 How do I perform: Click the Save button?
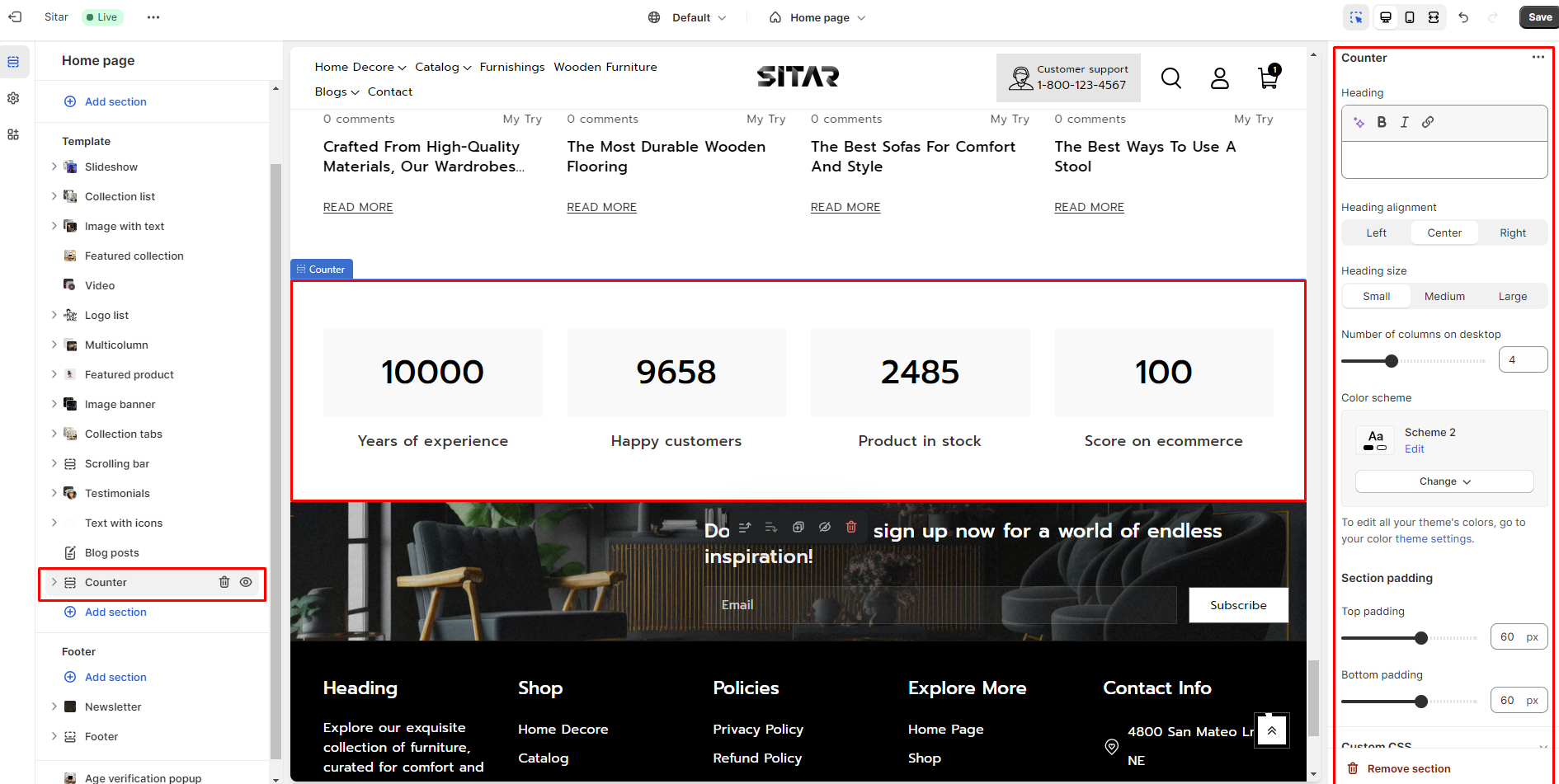[1539, 17]
